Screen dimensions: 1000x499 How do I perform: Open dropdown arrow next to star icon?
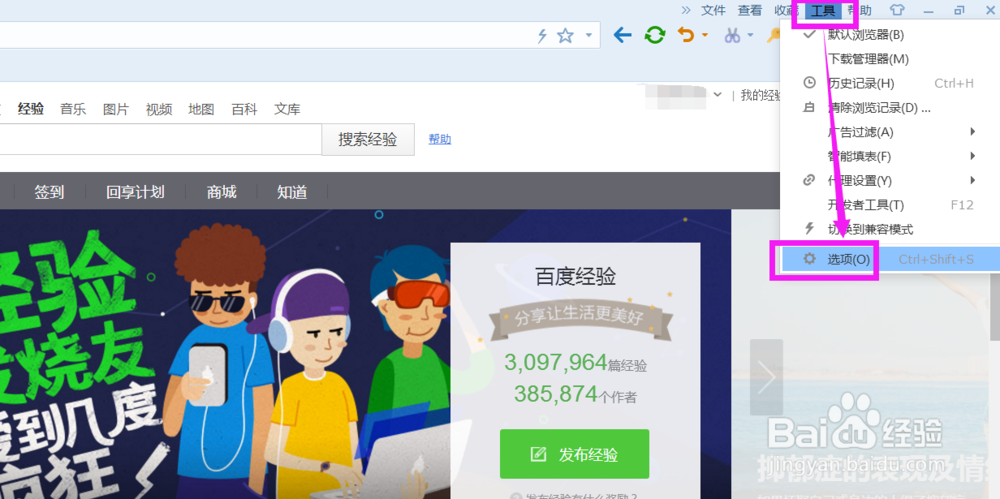point(589,35)
